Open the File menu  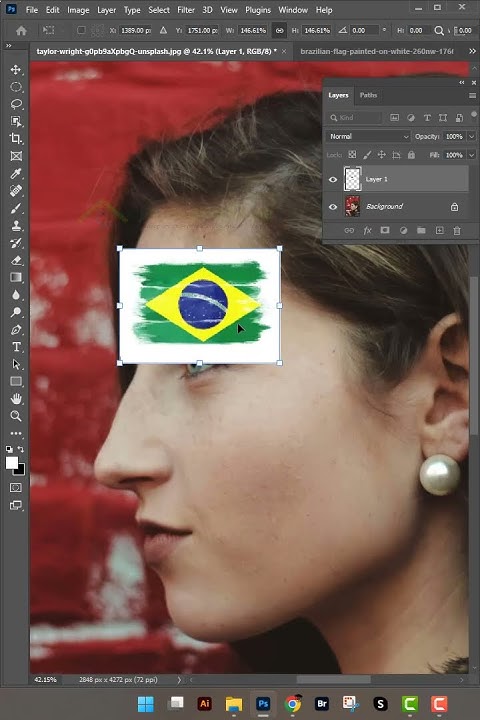click(32, 10)
